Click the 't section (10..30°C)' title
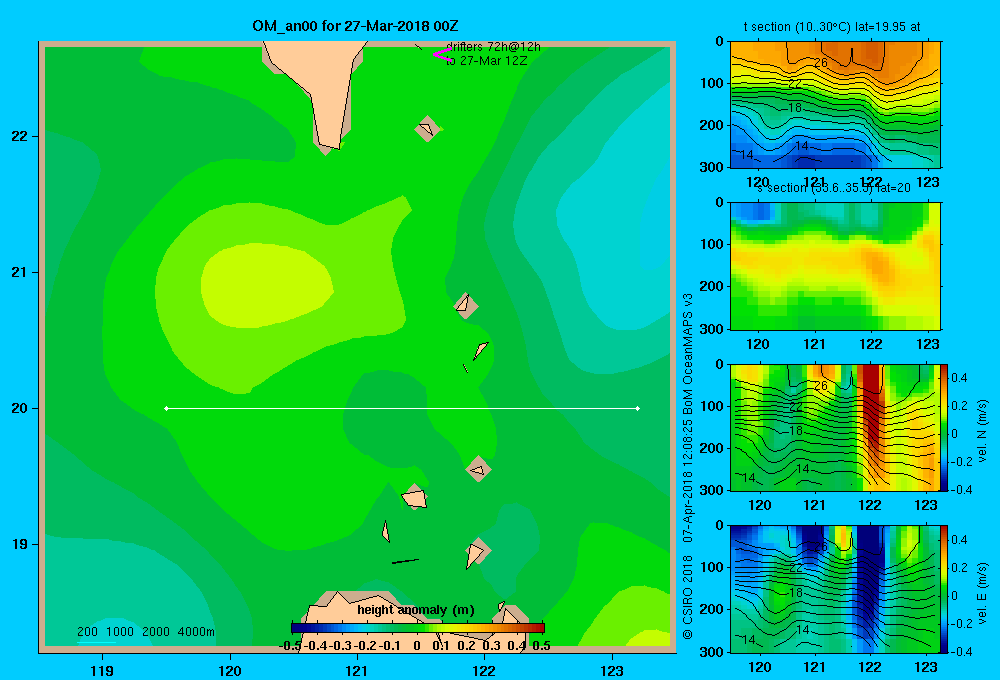 click(832, 27)
